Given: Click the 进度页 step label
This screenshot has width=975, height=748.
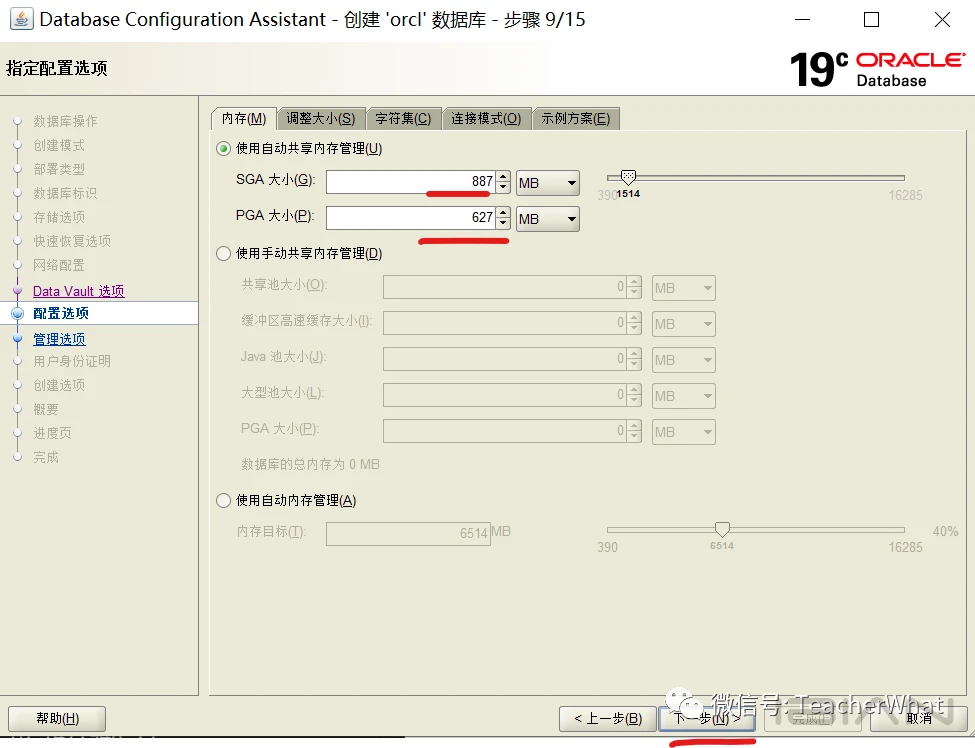Looking at the screenshot, I should (x=52, y=433).
